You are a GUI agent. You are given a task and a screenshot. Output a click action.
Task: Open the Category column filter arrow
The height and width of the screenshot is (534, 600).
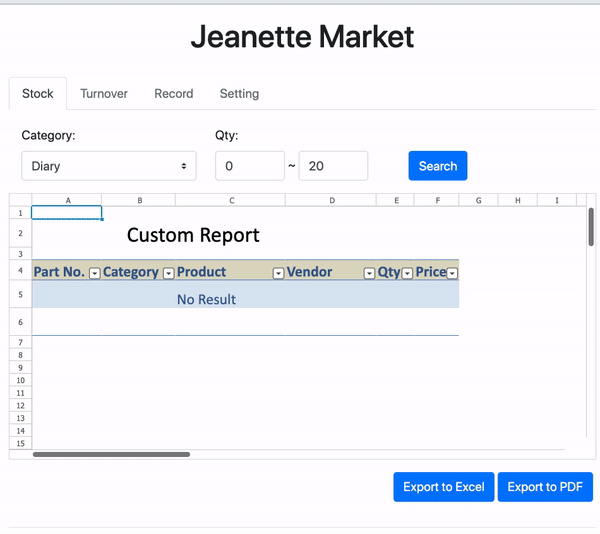point(168,273)
